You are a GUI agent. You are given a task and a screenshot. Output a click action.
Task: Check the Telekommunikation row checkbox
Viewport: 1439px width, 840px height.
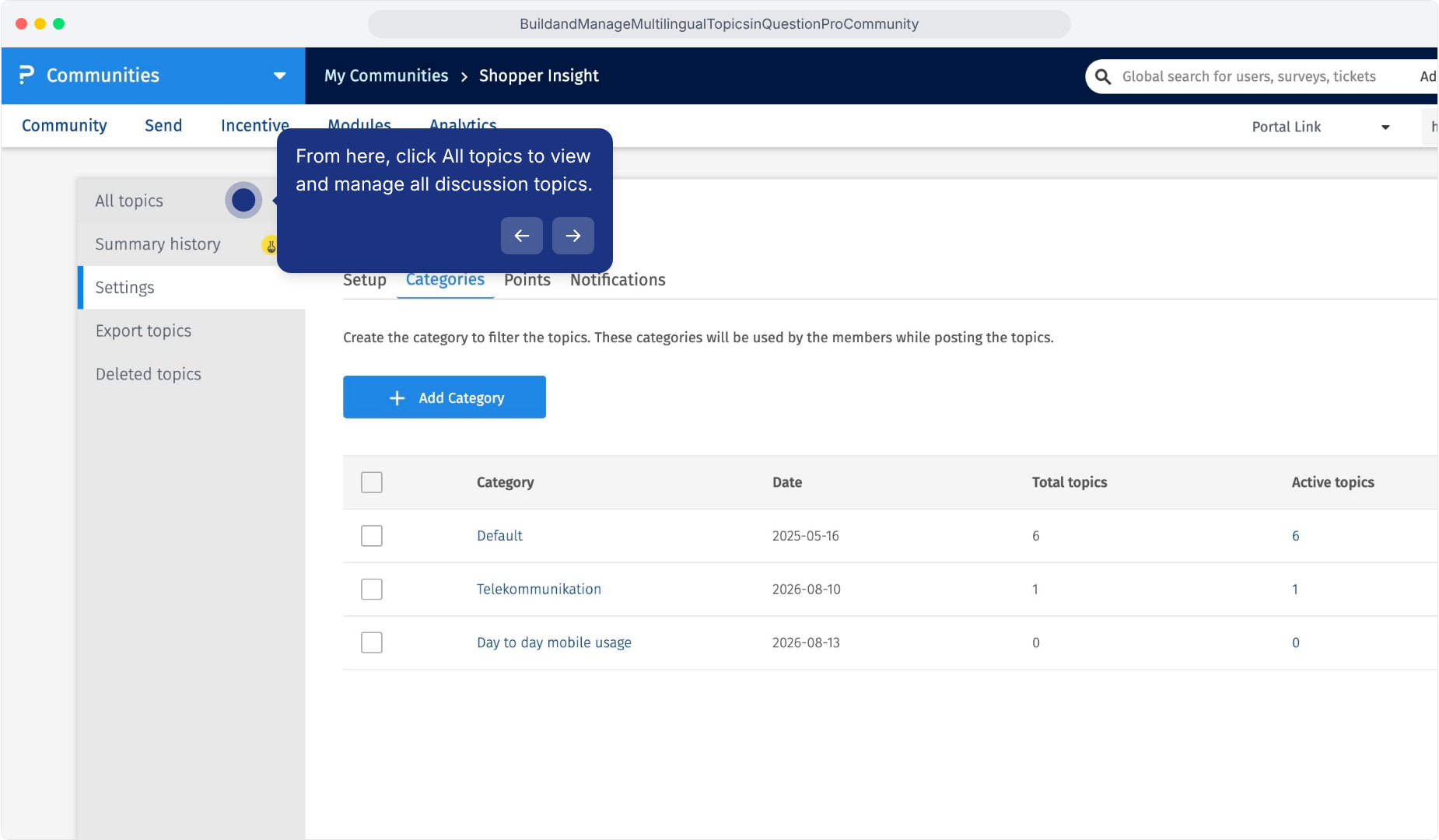372,589
